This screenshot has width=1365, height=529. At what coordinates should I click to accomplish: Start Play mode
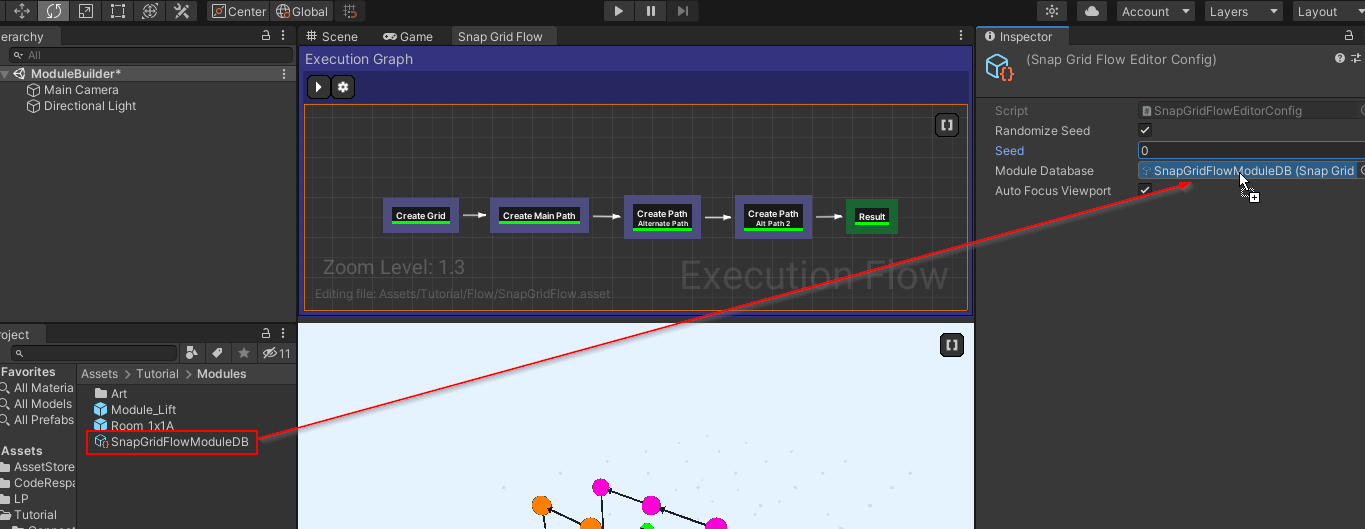tap(619, 11)
